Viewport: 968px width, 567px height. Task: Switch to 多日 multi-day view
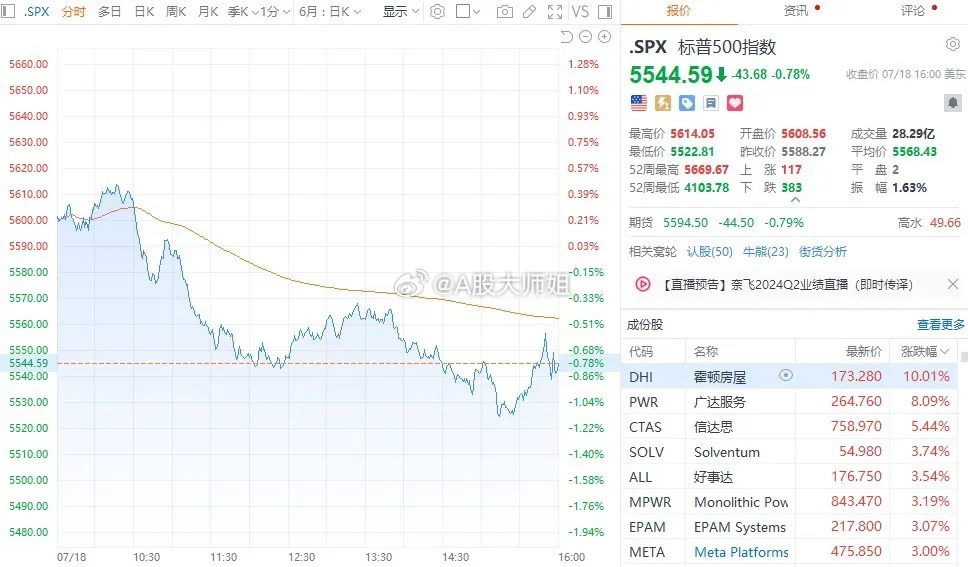click(109, 12)
